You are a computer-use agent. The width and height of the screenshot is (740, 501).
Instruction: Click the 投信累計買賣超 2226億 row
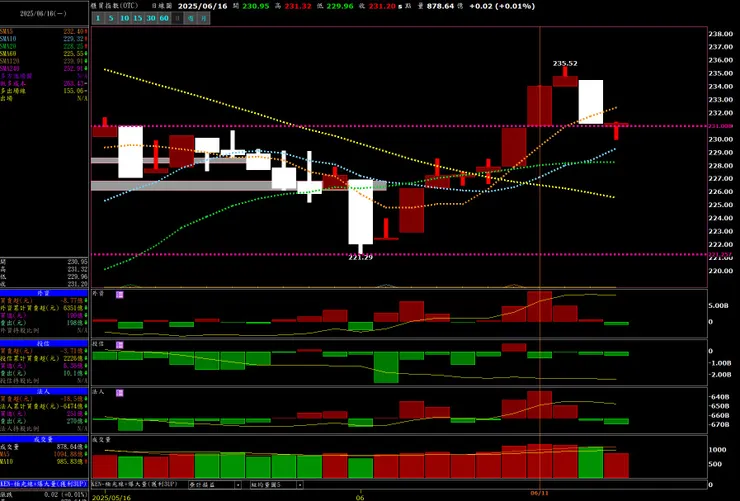pyautogui.click(x=44, y=358)
